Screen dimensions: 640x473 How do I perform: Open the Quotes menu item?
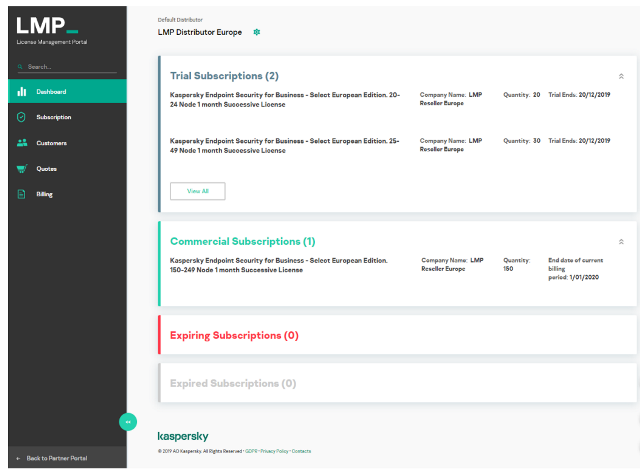point(46,168)
